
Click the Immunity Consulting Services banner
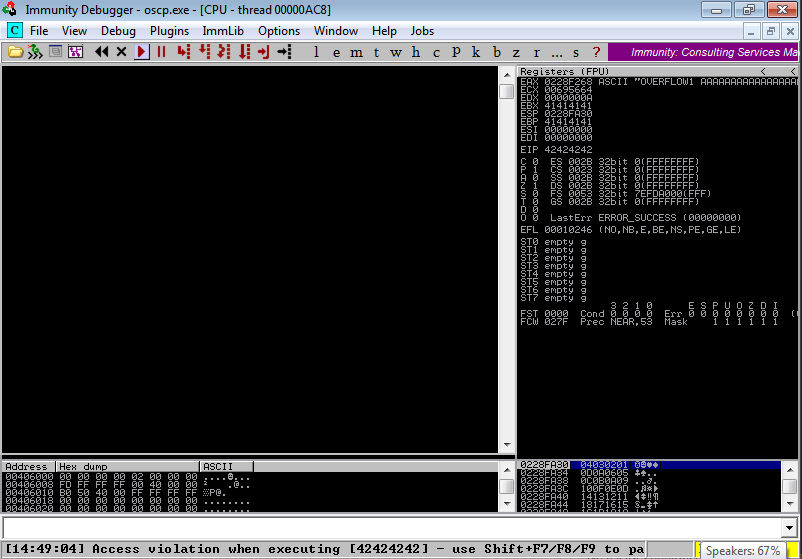703,52
